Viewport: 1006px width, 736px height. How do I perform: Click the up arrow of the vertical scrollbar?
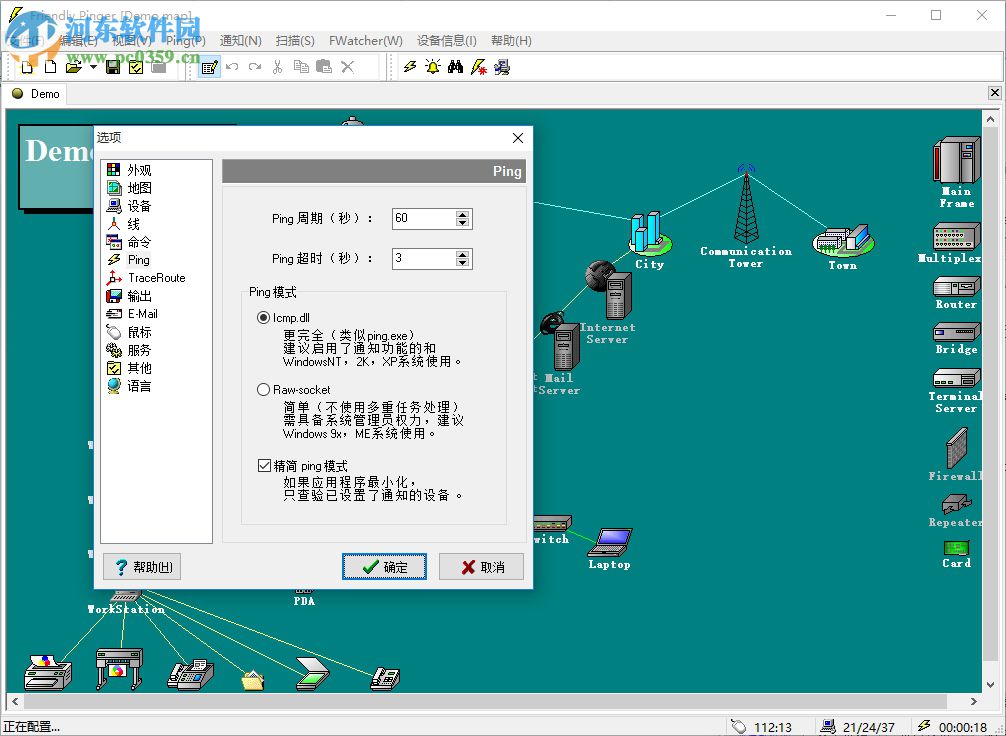point(990,118)
